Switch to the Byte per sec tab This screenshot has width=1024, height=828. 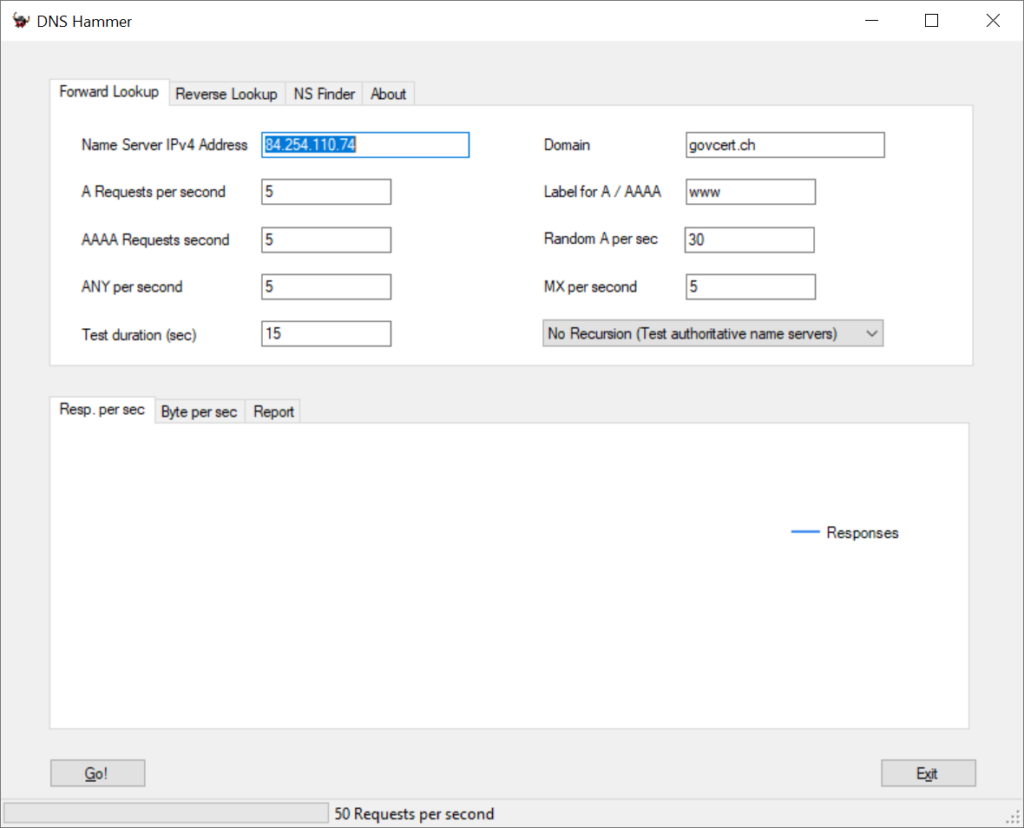(199, 411)
